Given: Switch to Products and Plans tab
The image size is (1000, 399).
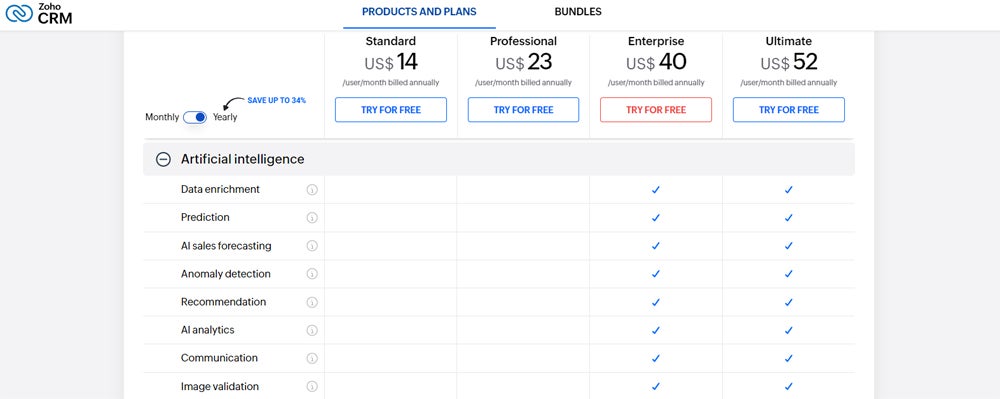Looking at the screenshot, I should tap(419, 11).
